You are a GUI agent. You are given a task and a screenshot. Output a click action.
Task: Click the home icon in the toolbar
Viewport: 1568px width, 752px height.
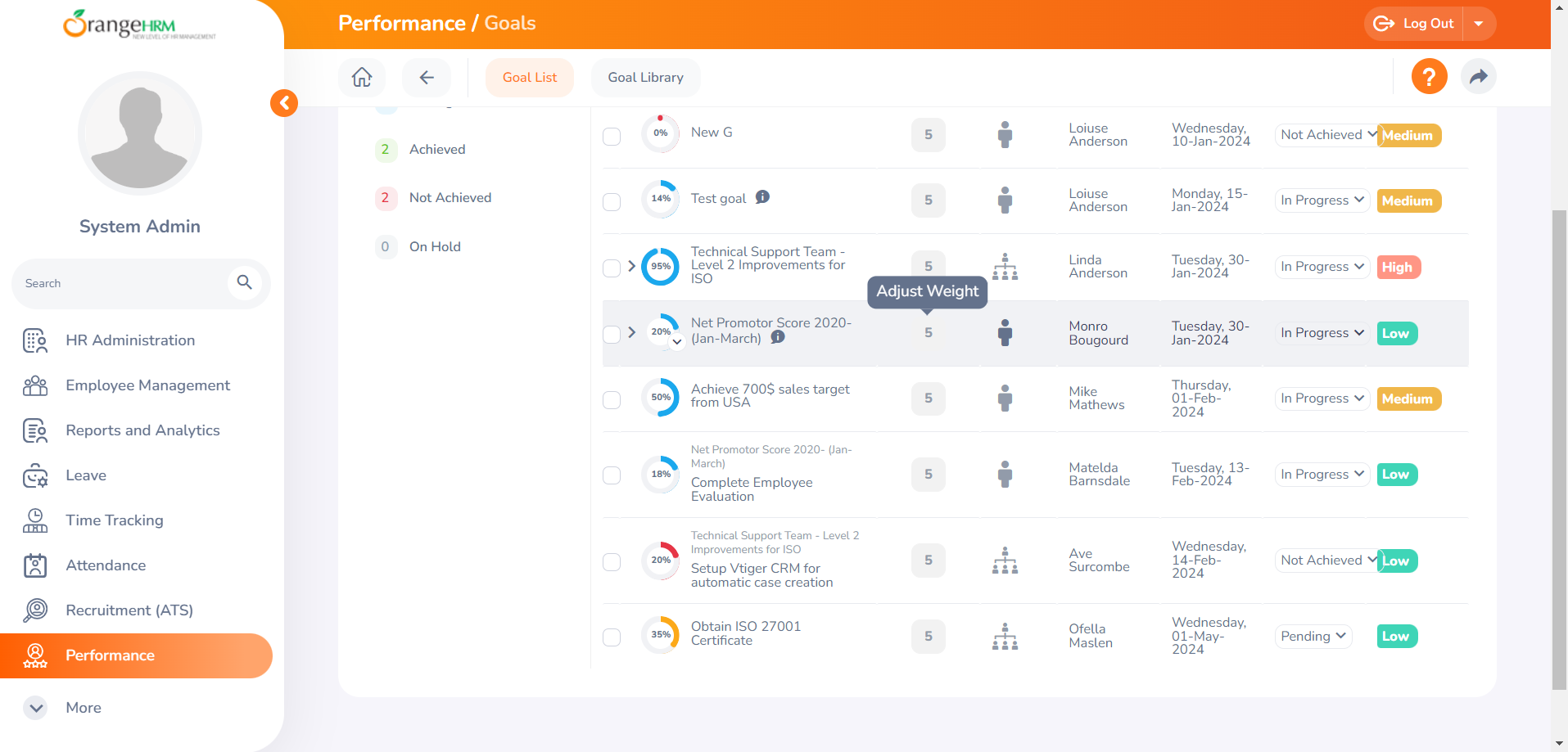362,76
